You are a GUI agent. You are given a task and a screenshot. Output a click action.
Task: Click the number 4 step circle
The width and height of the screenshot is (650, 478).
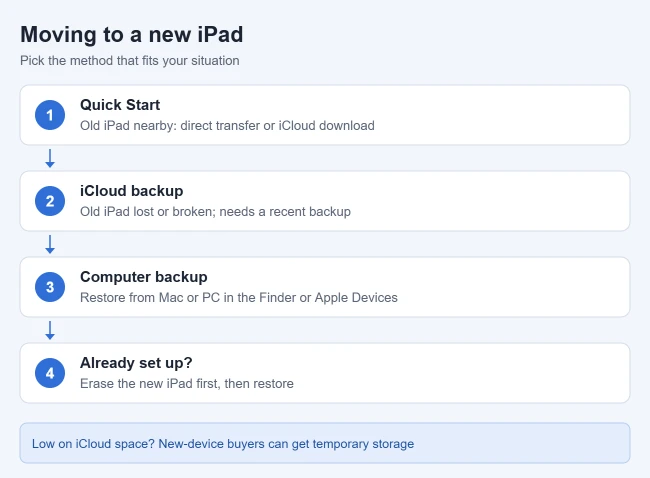50,373
